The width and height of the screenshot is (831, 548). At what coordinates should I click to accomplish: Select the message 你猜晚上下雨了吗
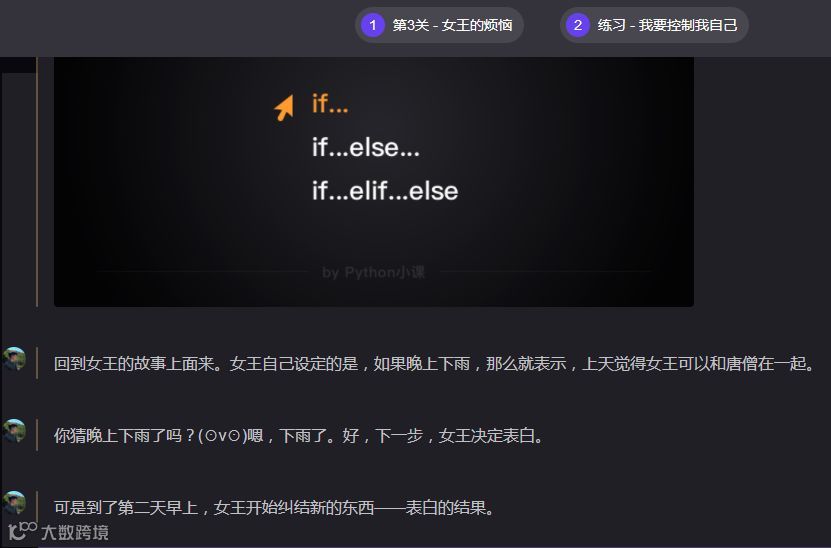click(x=299, y=436)
